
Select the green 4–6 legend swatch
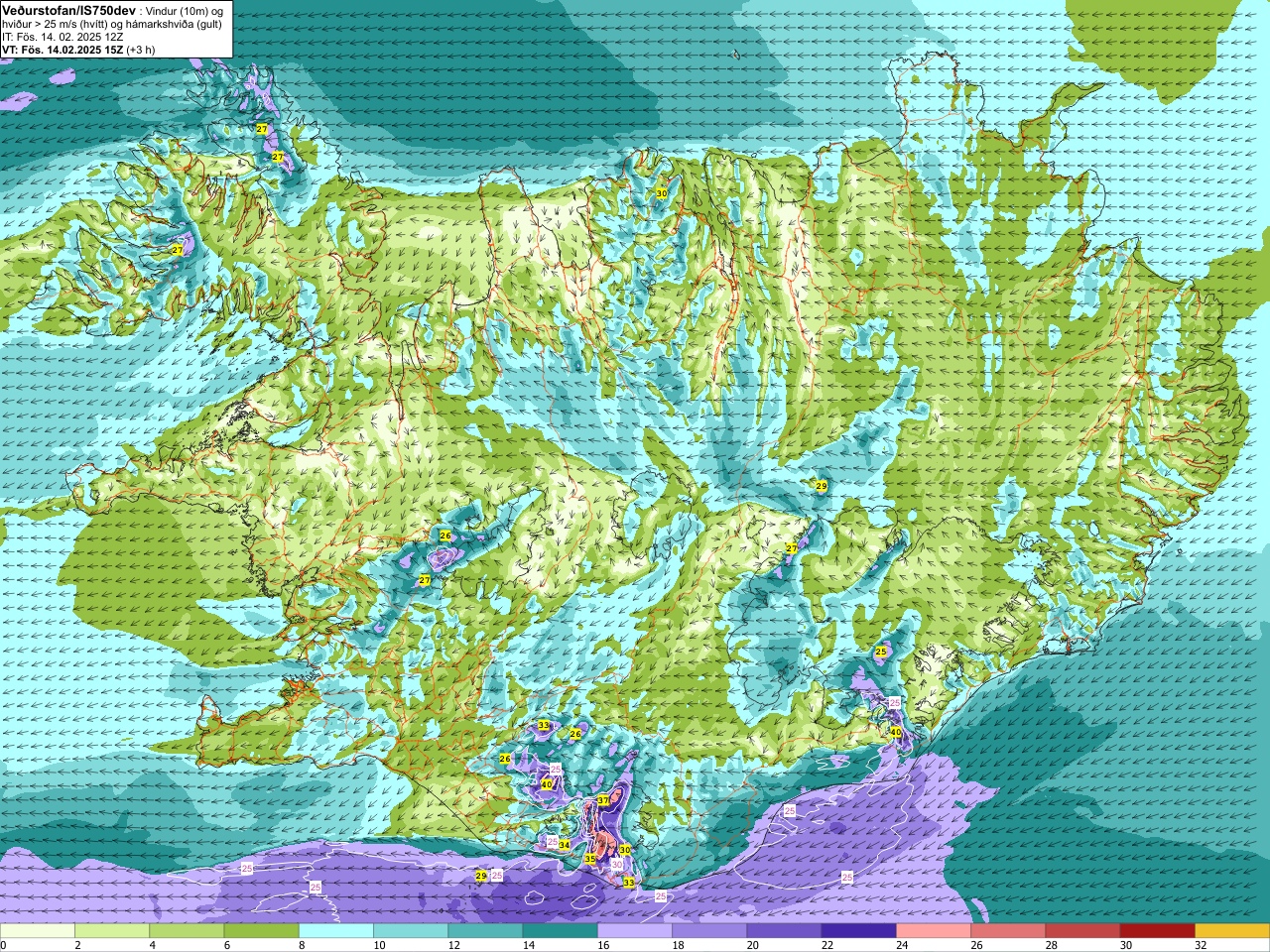pyautogui.click(x=187, y=931)
